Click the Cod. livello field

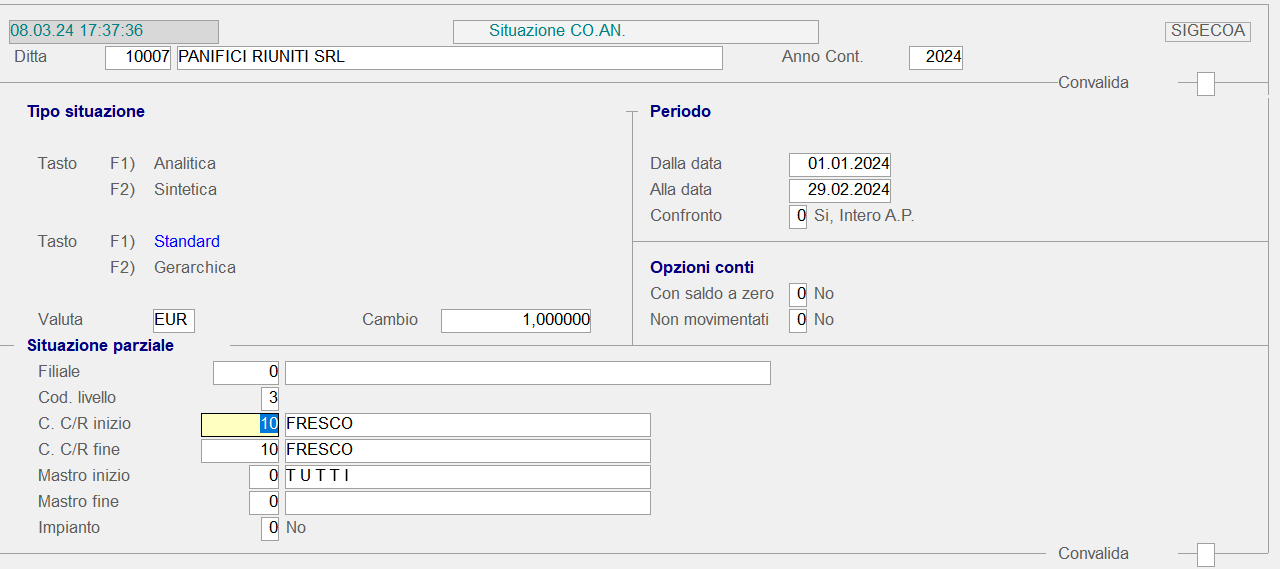pyautogui.click(x=269, y=398)
